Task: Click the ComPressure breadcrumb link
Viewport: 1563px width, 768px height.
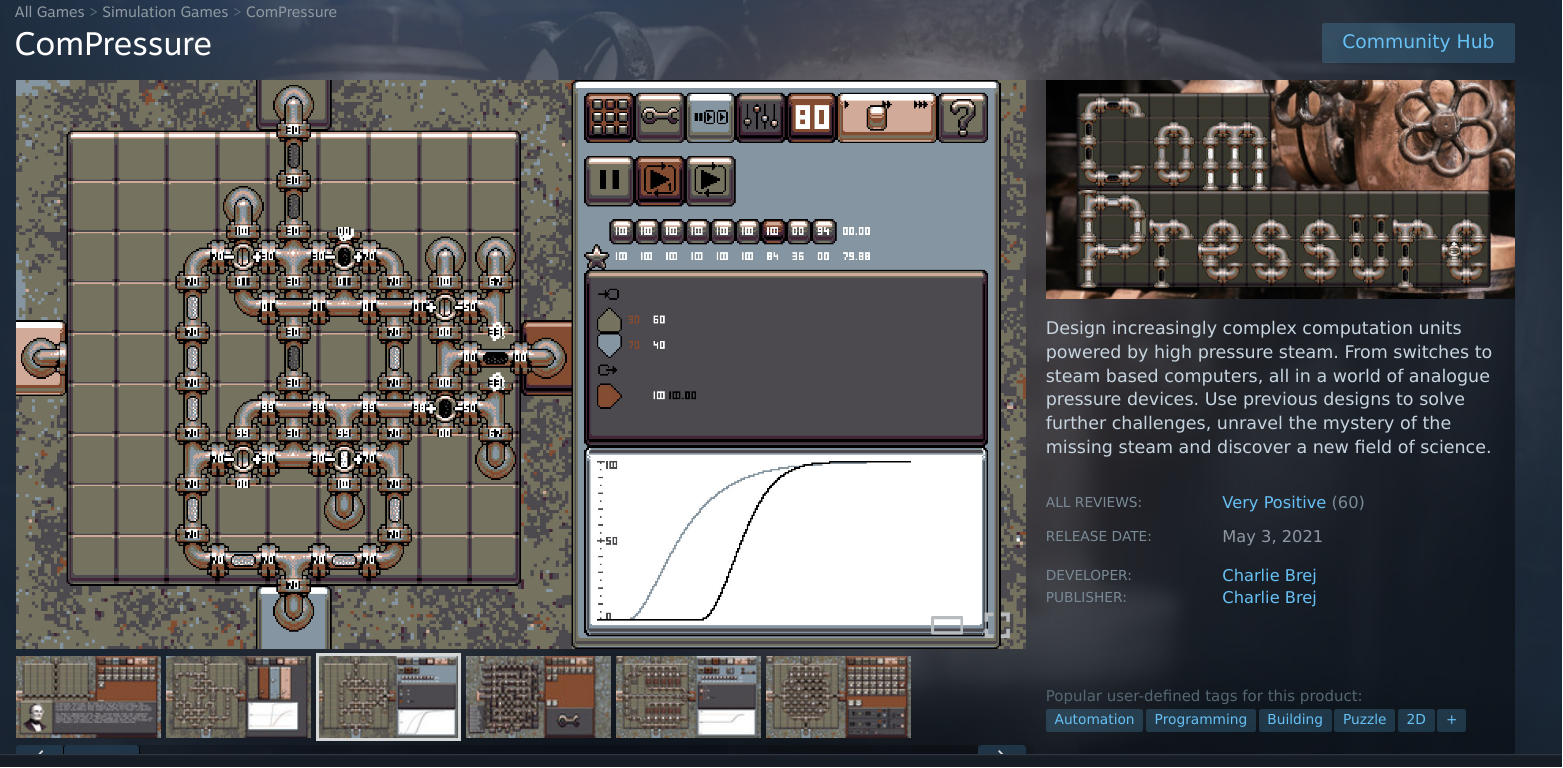Action: 291,12
